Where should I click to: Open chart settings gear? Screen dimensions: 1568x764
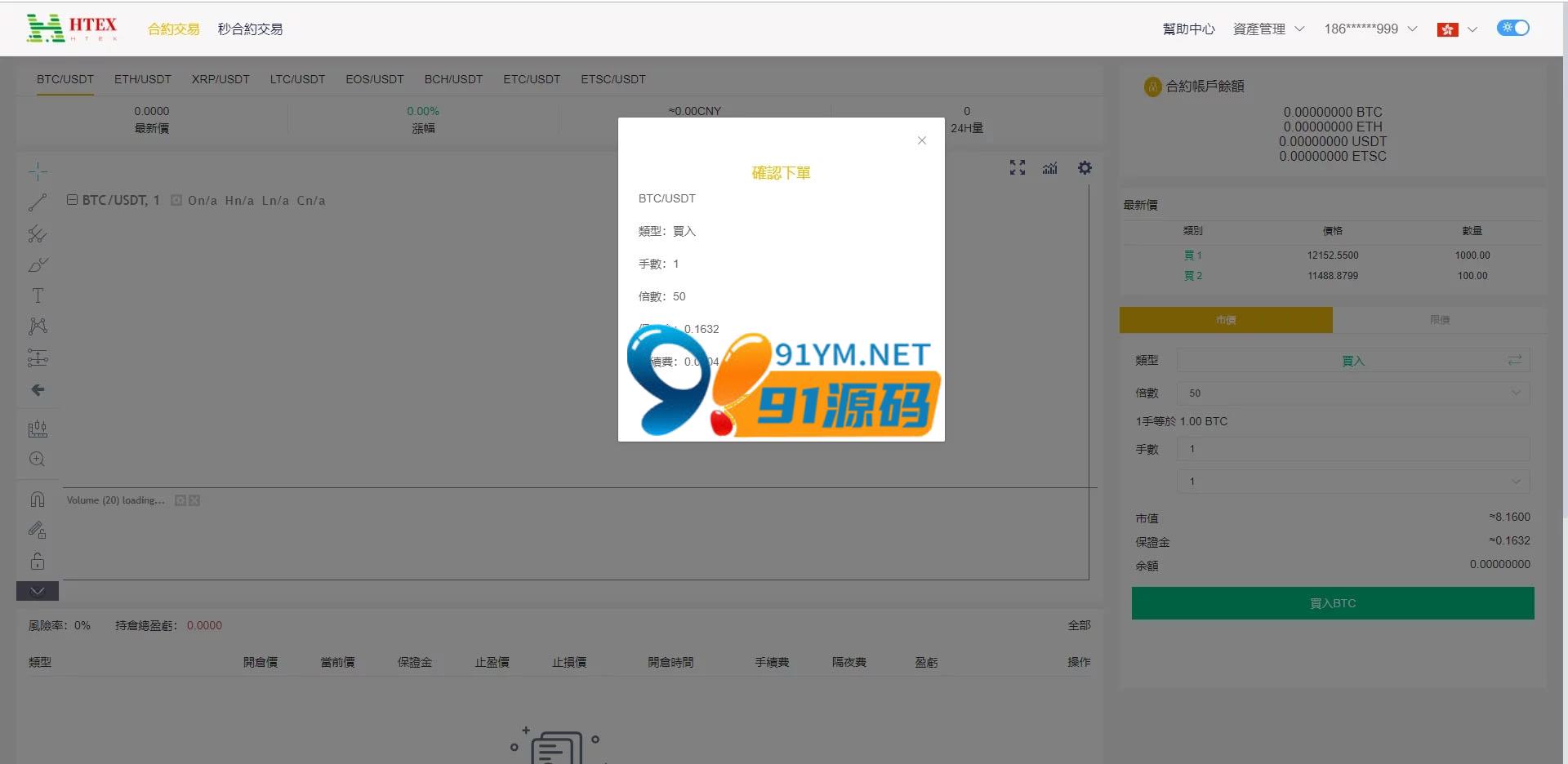[x=1085, y=167]
